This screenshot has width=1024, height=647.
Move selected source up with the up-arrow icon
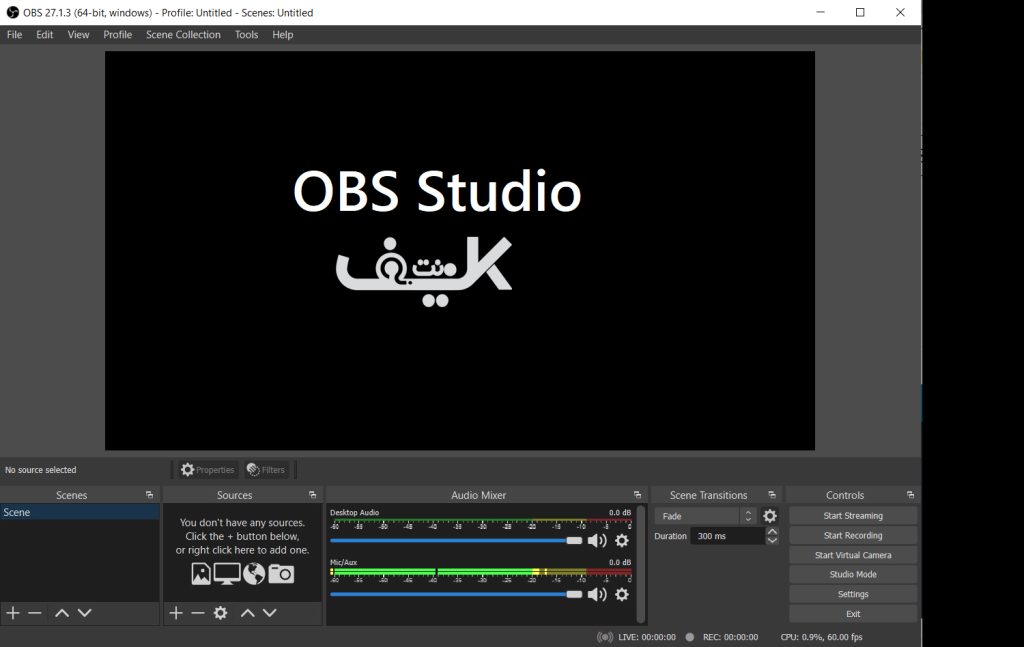pyautogui.click(x=246, y=613)
